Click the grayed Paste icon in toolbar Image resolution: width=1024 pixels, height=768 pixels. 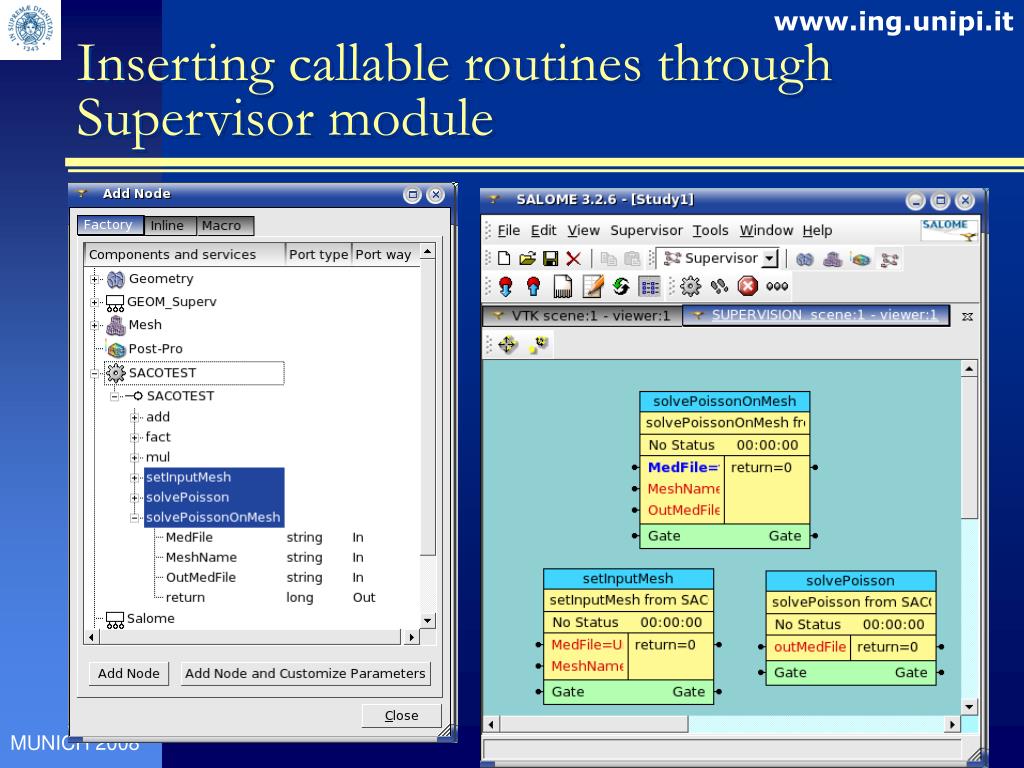point(632,259)
